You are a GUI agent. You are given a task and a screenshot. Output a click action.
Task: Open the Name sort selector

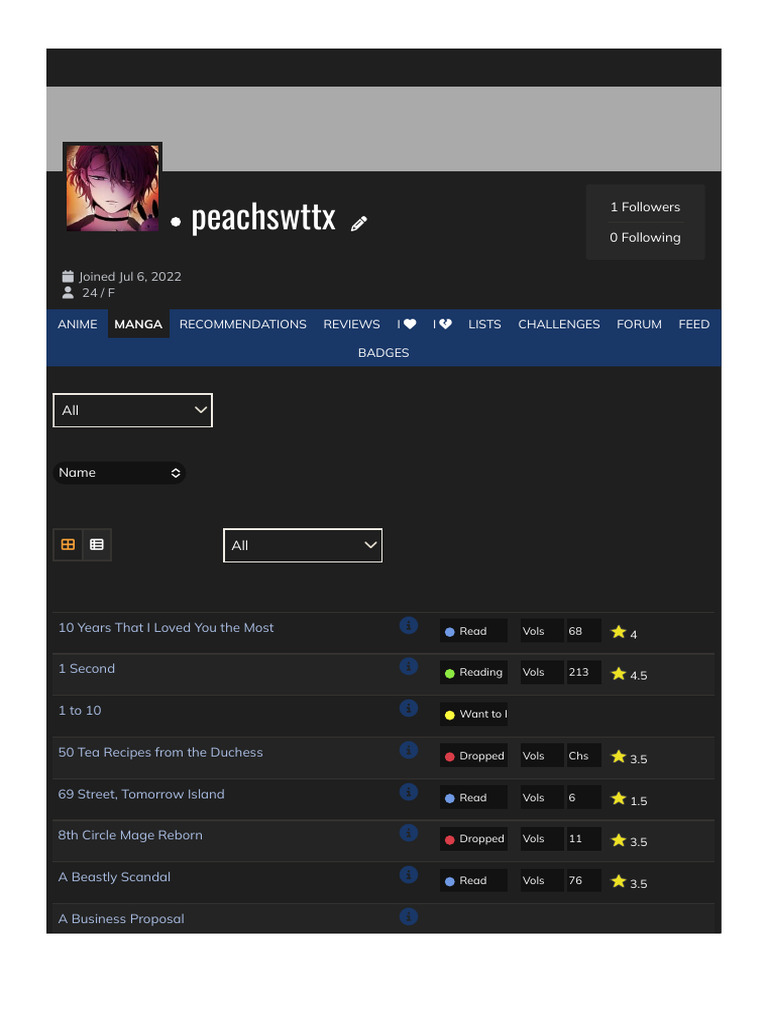pos(120,473)
